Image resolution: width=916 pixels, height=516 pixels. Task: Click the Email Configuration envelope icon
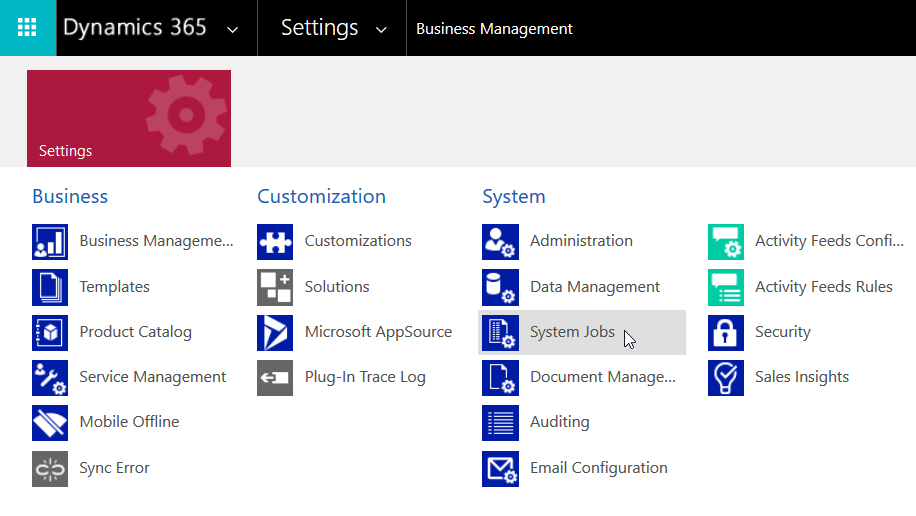pos(500,468)
